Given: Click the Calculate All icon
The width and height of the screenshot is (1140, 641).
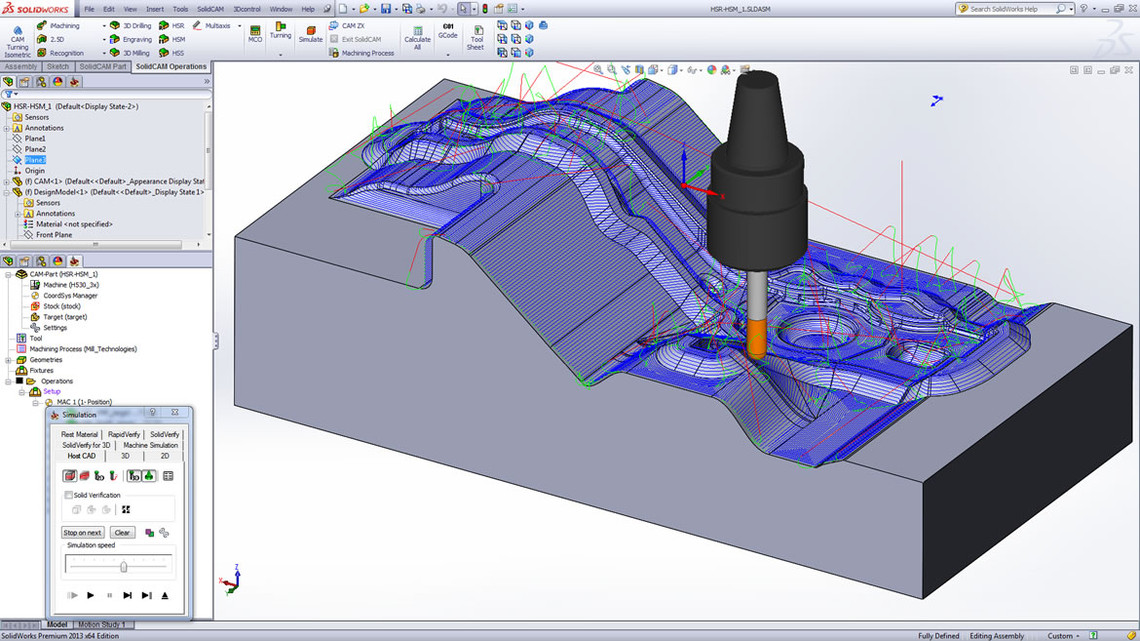Looking at the screenshot, I should pos(417,36).
